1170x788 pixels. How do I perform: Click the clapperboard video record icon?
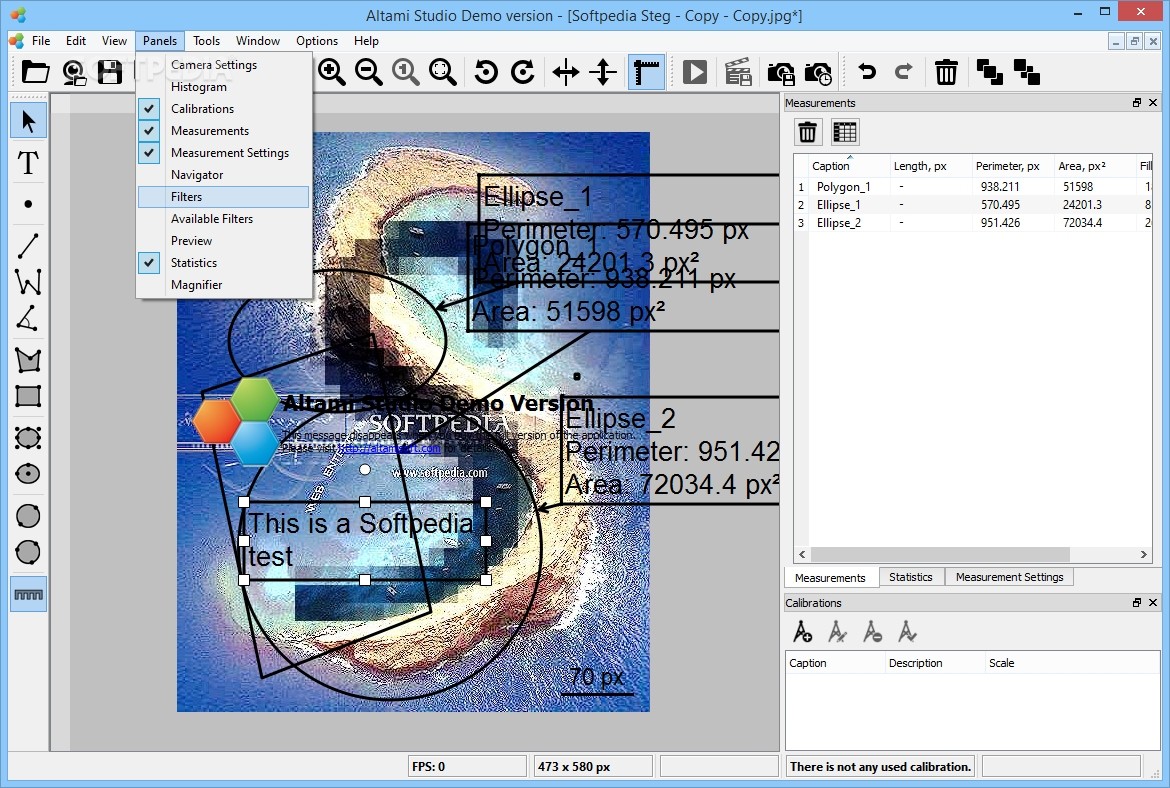(x=738, y=72)
